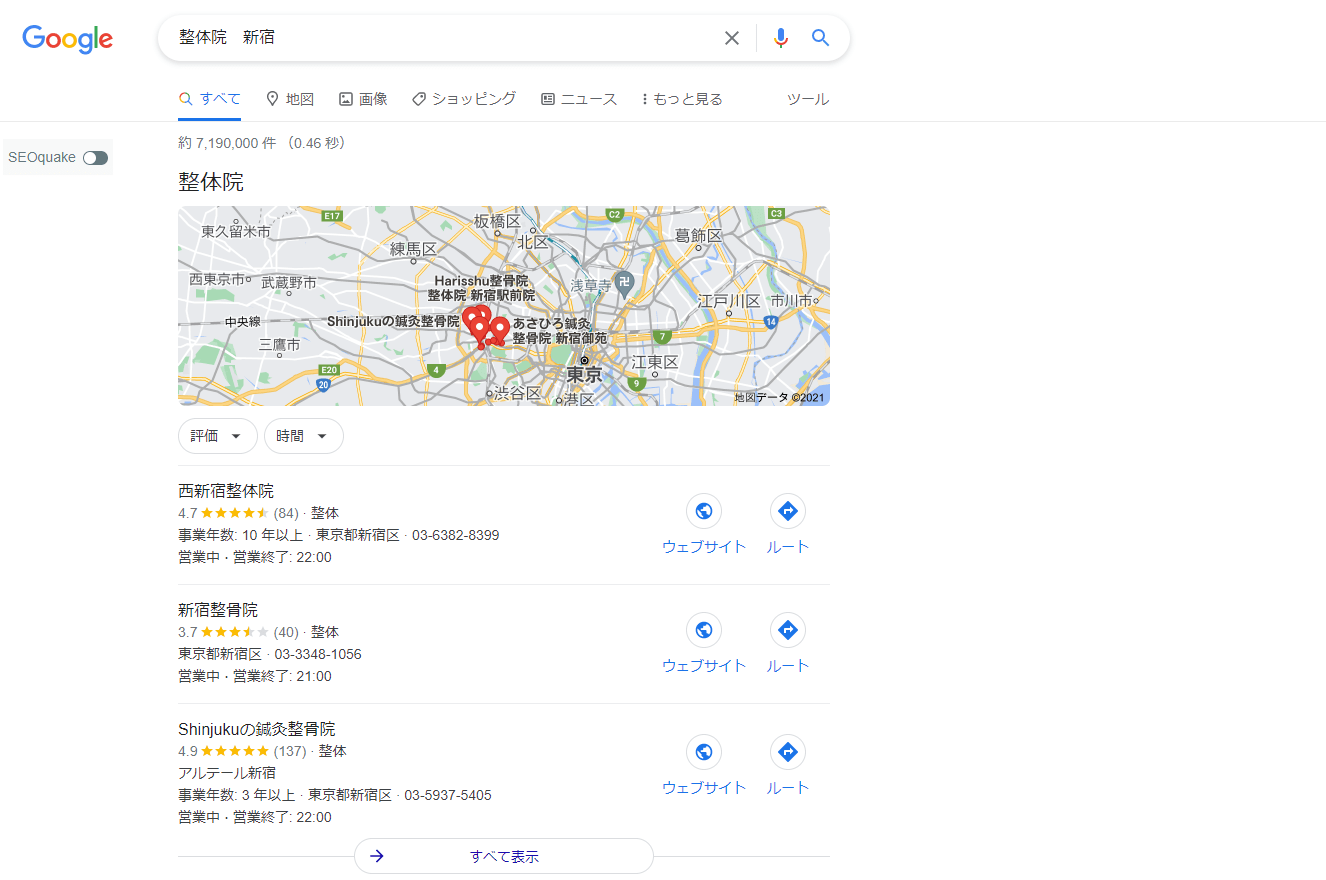Image resolution: width=1326 pixels, height=880 pixels.
Task: Open route arrow icon for Shinjukuの鍼灸整骨院
Action: point(788,752)
